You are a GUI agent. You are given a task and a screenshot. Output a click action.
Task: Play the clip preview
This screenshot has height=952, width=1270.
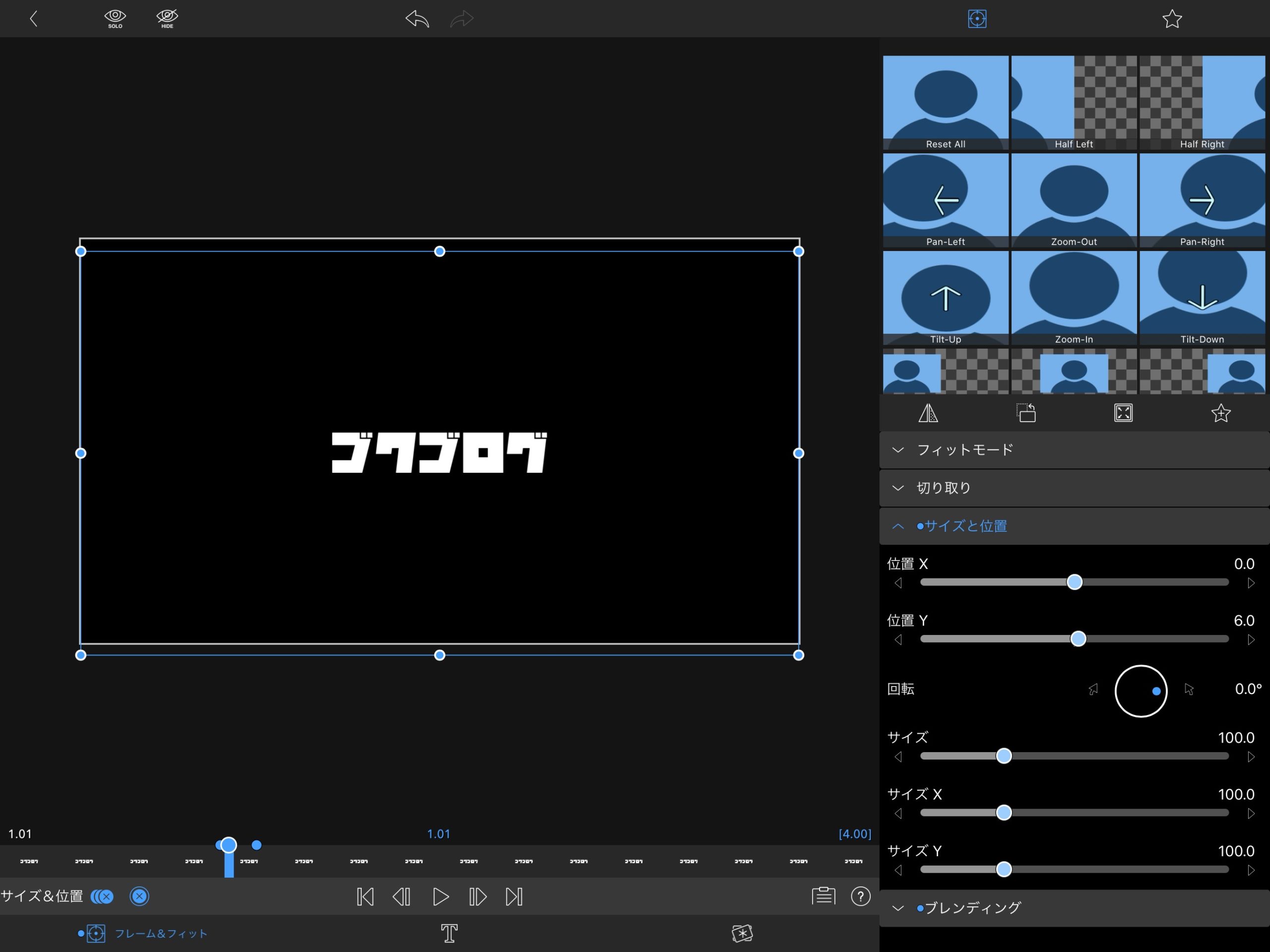(441, 896)
